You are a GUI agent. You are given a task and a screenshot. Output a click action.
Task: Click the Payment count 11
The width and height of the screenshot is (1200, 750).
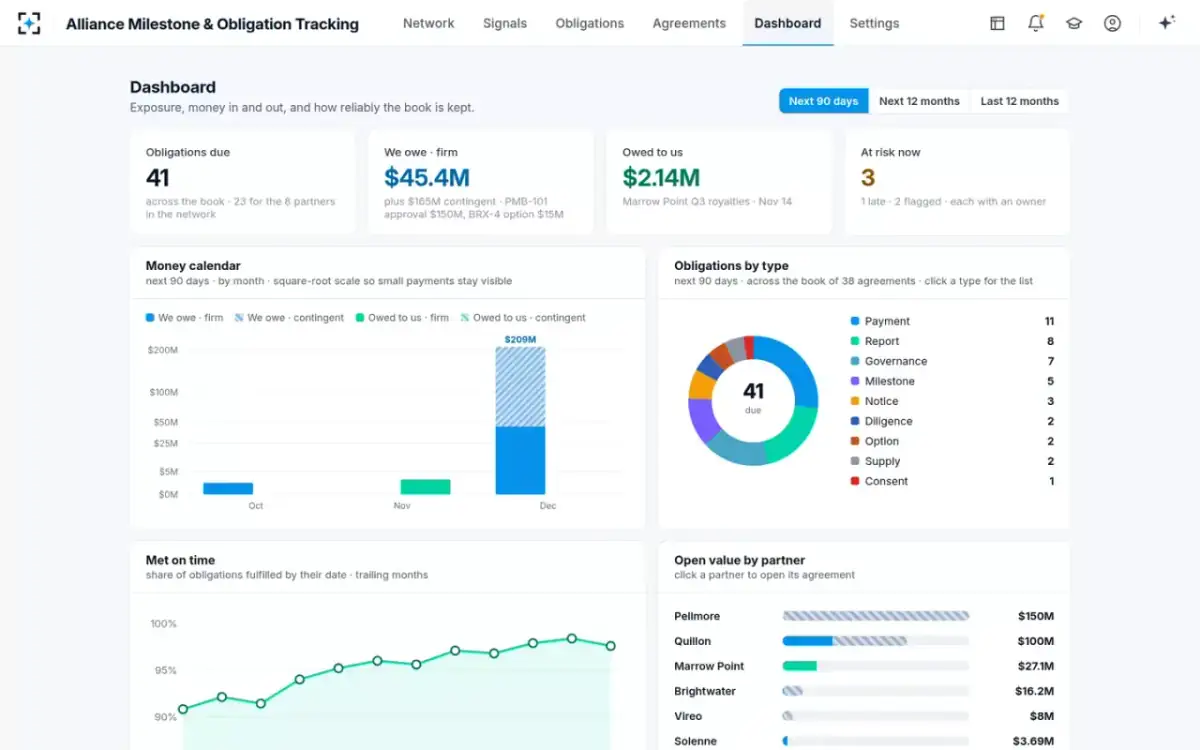[1049, 321]
